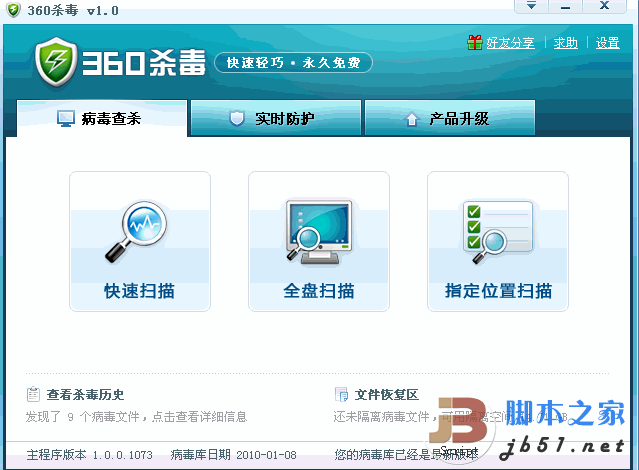Click the monitor icon on 病毒查杀 tab

66,119
